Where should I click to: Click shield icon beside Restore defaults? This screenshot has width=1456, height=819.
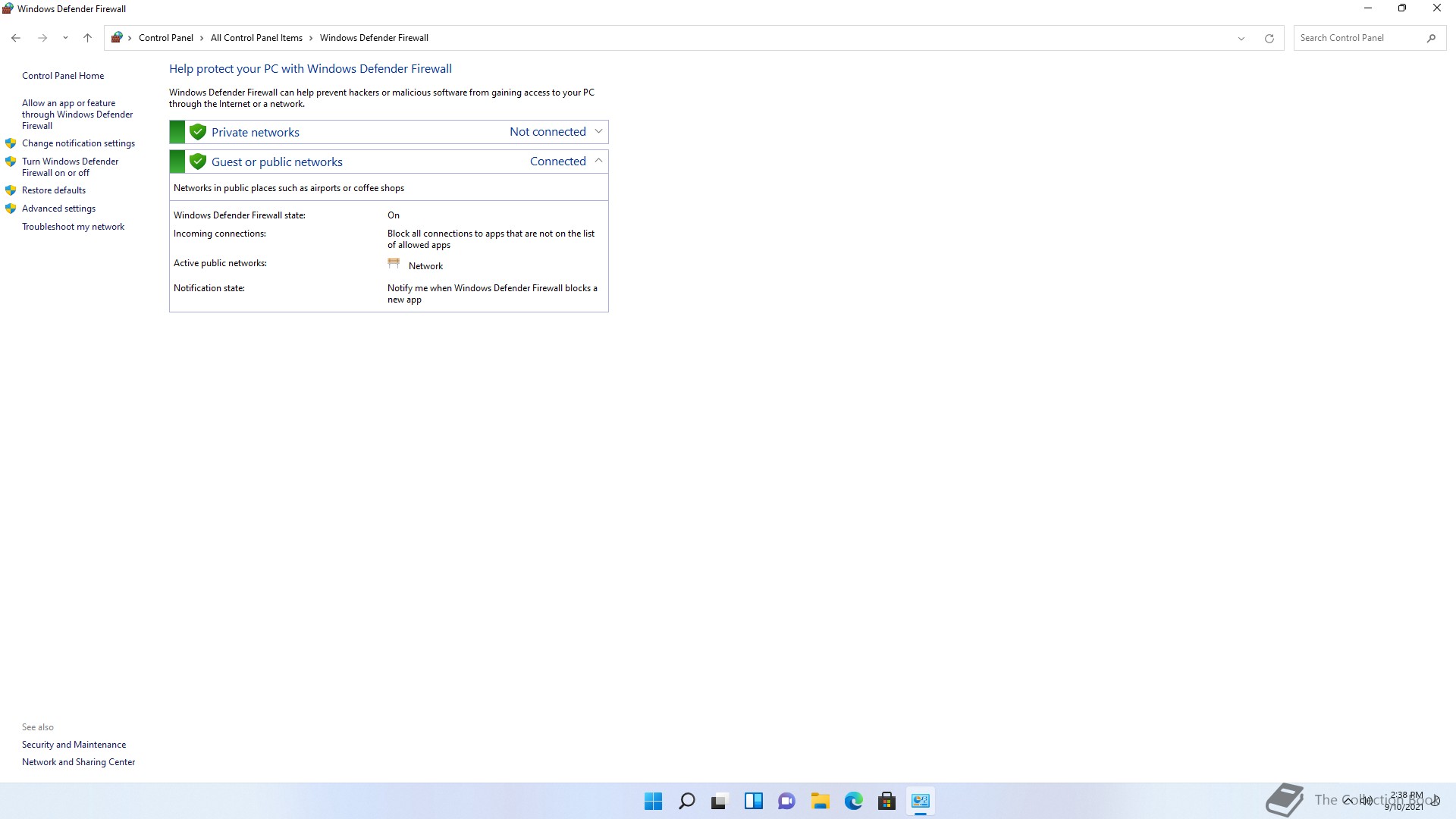pos(11,190)
